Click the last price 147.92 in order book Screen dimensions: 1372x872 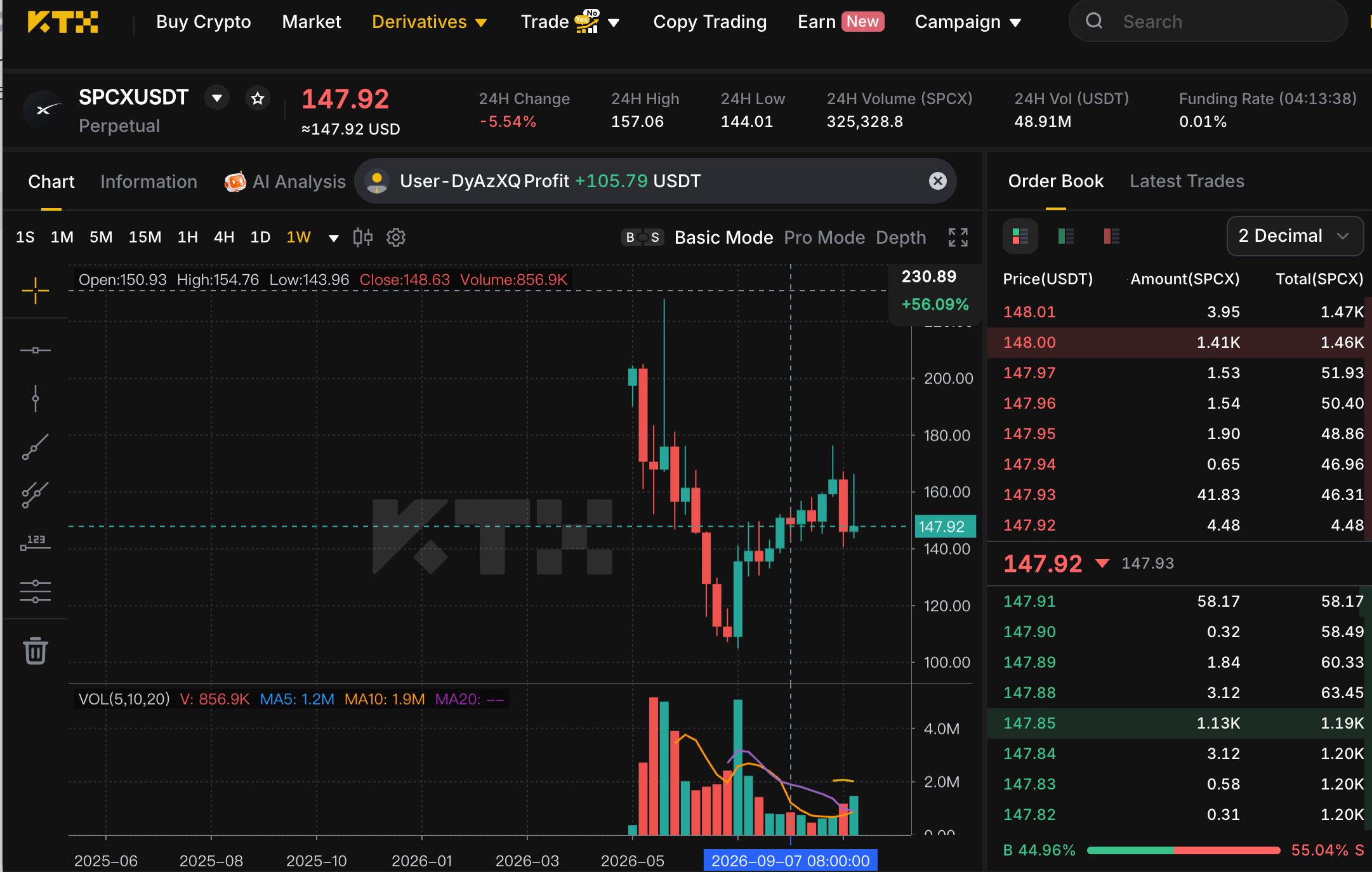click(1043, 563)
